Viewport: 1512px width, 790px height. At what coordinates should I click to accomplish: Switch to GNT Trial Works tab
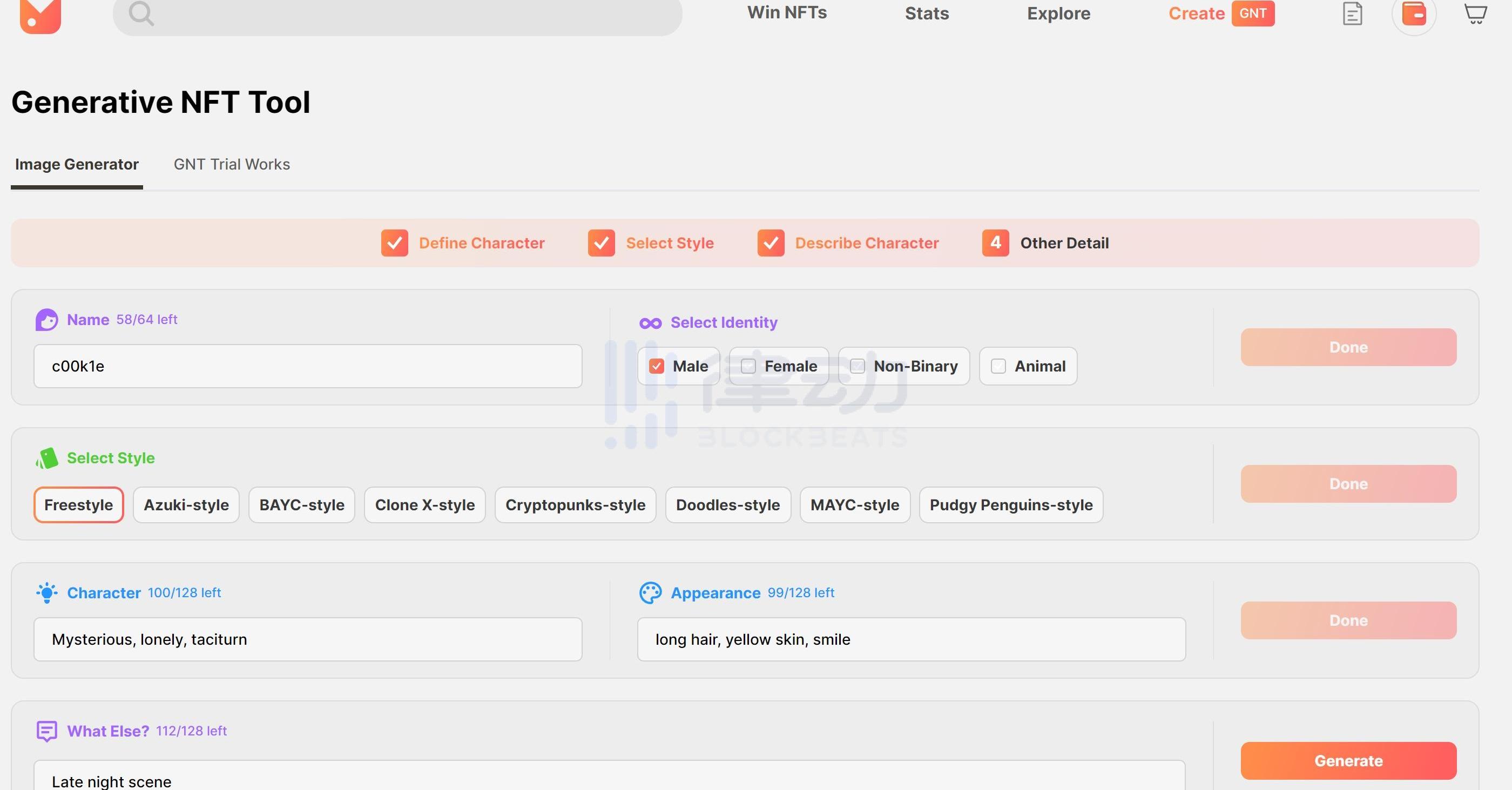click(231, 164)
